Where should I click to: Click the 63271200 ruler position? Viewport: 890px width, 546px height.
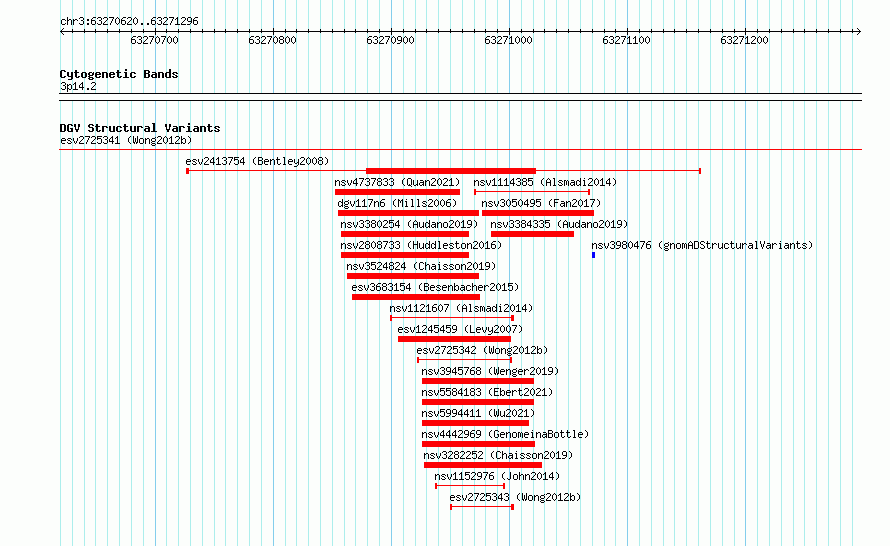click(x=745, y=40)
